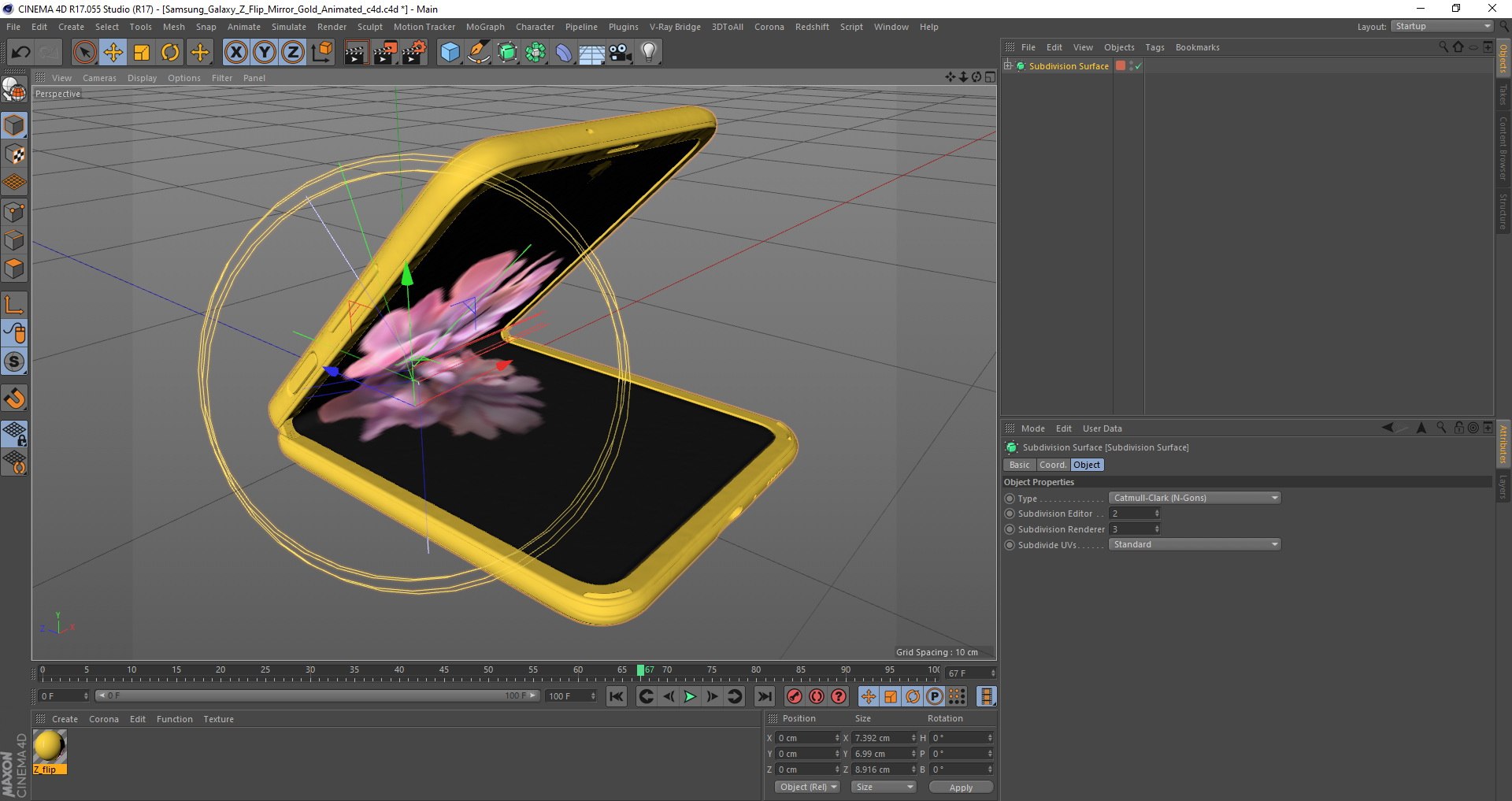Toggle Subdivision Surface enable checkmark
This screenshot has height=801, width=1512.
tap(1138, 66)
